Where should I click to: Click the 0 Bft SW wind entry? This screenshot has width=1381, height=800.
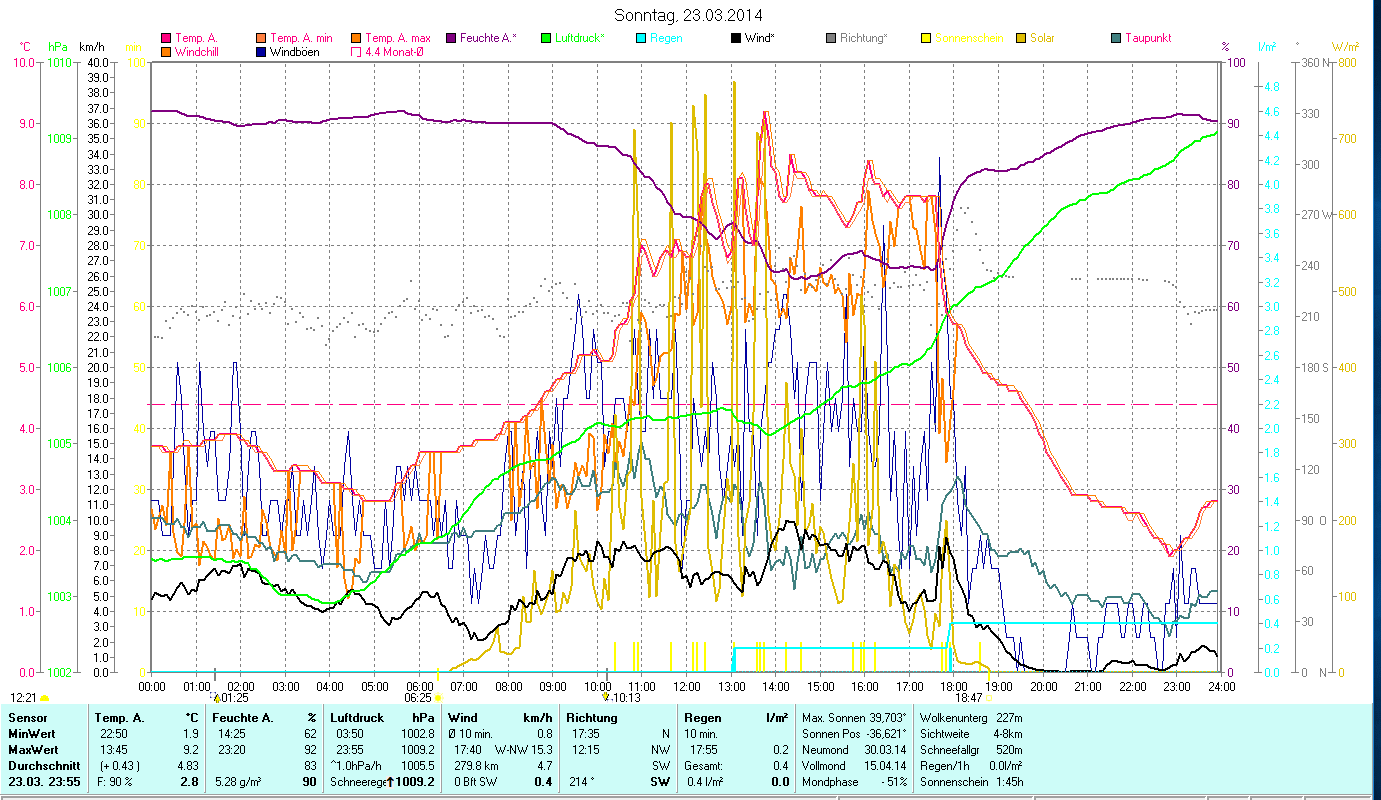click(475, 782)
